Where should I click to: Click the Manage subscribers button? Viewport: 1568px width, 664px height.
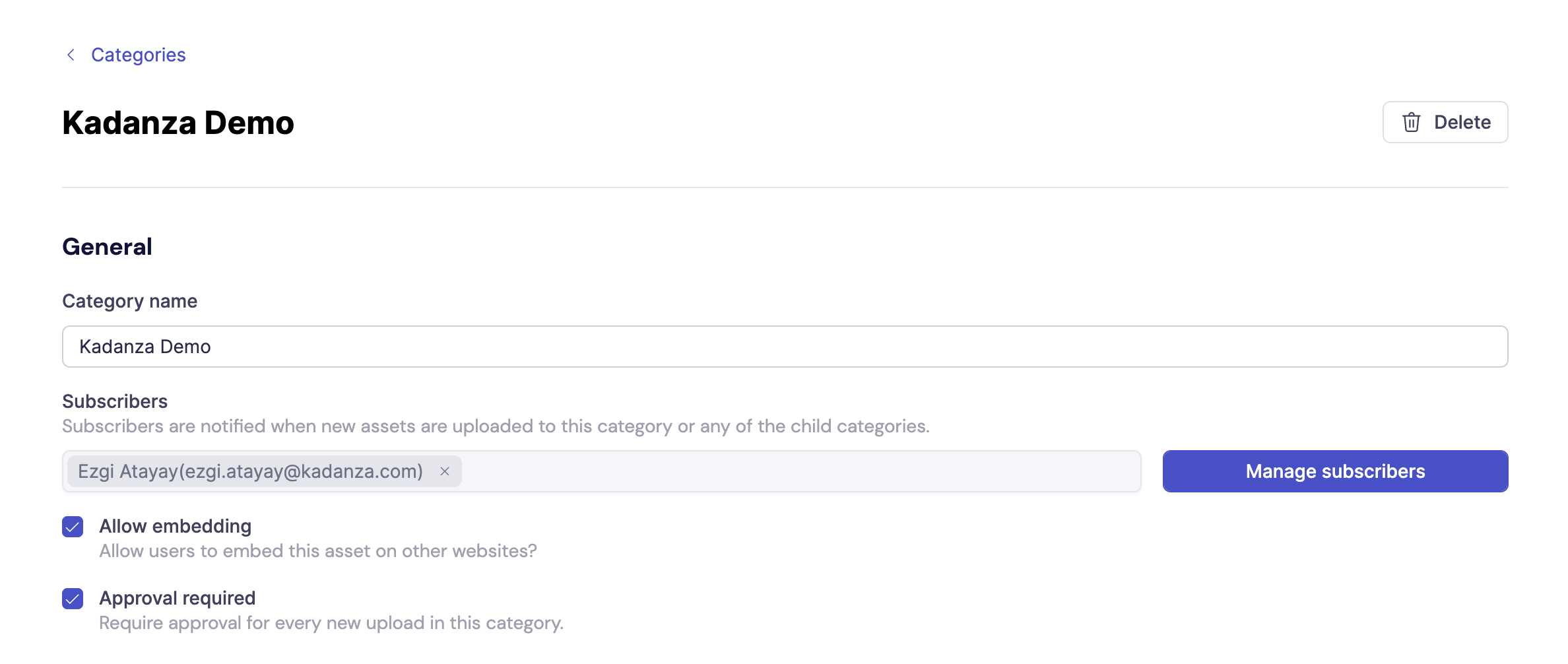pyautogui.click(x=1334, y=471)
